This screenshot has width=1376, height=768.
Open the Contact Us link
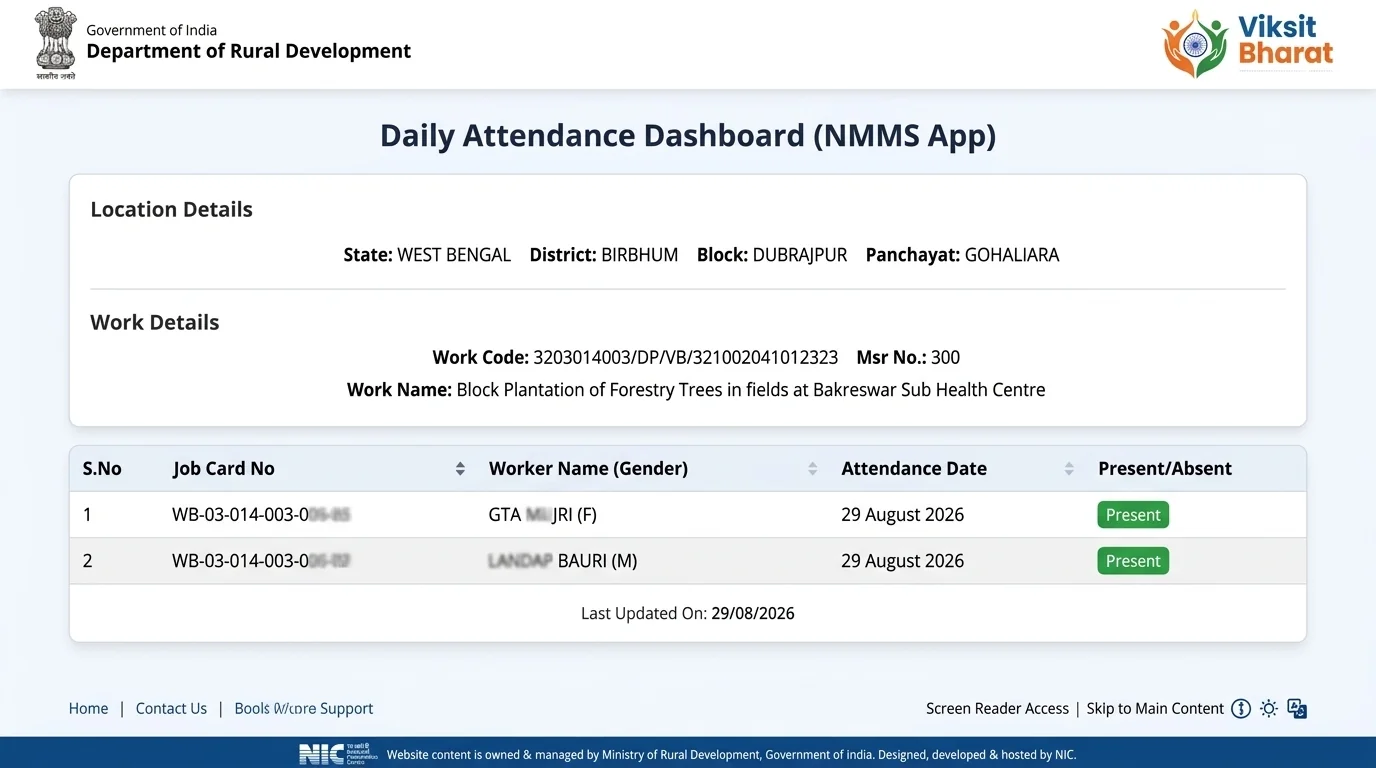[x=171, y=709]
